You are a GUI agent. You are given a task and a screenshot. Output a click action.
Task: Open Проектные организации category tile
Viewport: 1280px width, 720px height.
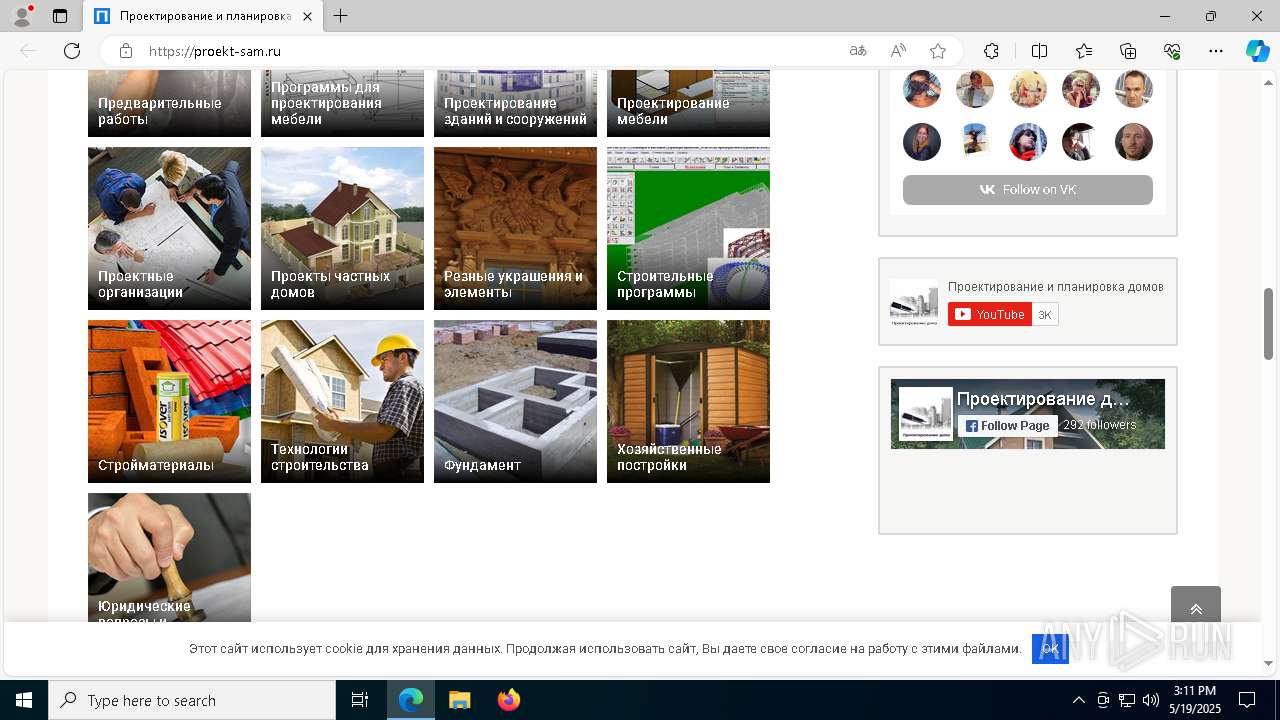(x=169, y=228)
